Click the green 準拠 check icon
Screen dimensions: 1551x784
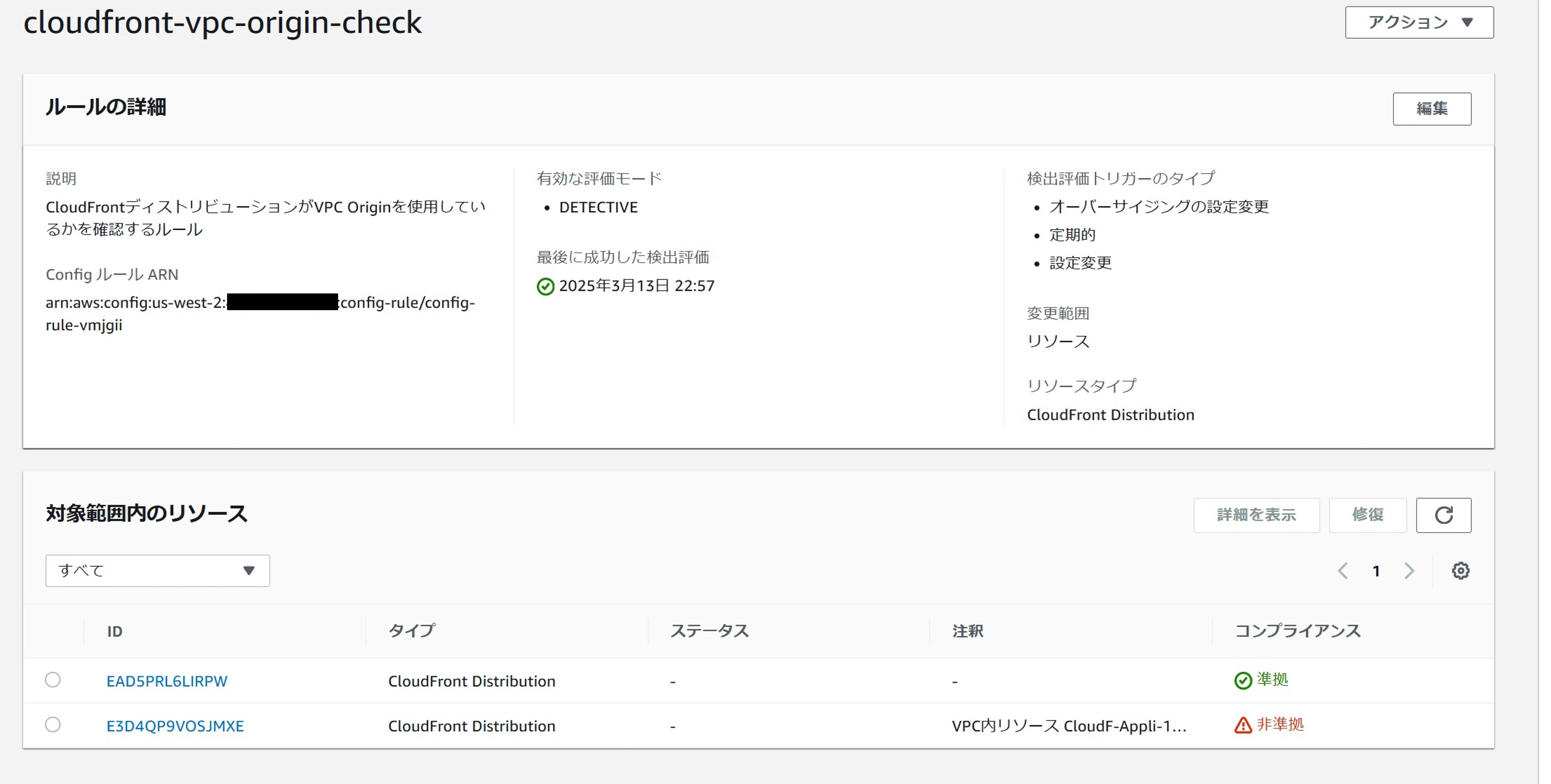point(1243,680)
